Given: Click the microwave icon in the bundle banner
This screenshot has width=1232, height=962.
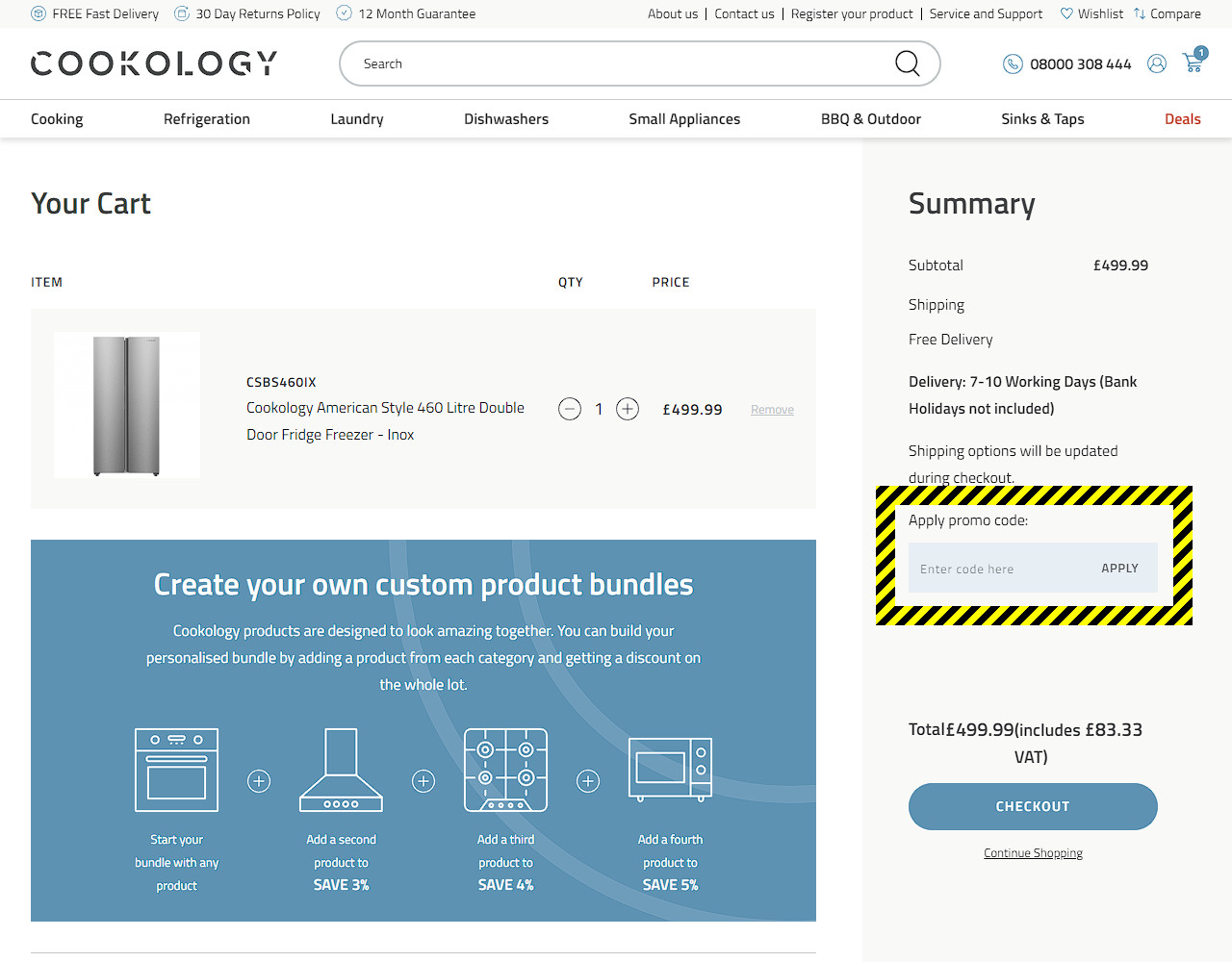Looking at the screenshot, I should coord(670,770).
